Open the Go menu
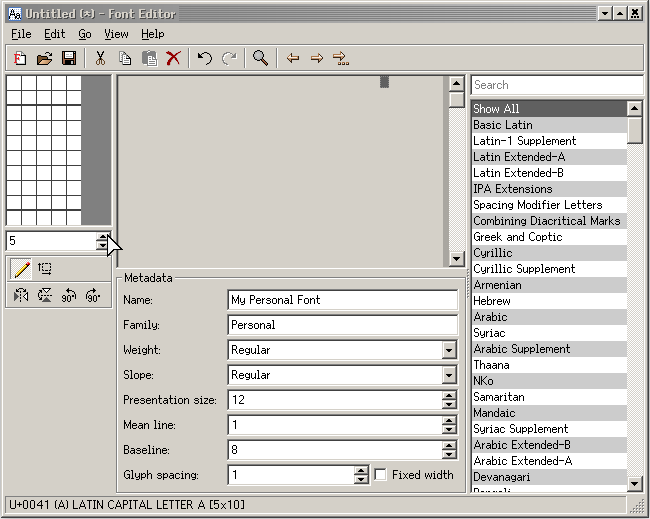The height and width of the screenshot is (519, 650). coord(85,34)
